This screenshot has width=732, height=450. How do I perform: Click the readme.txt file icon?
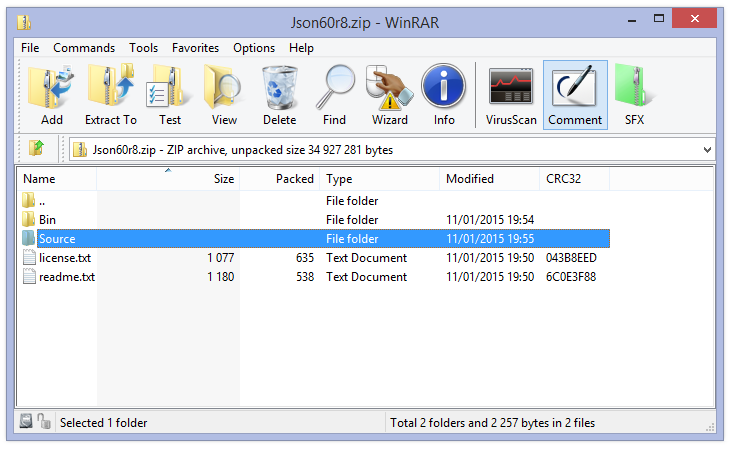pyautogui.click(x=29, y=276)
